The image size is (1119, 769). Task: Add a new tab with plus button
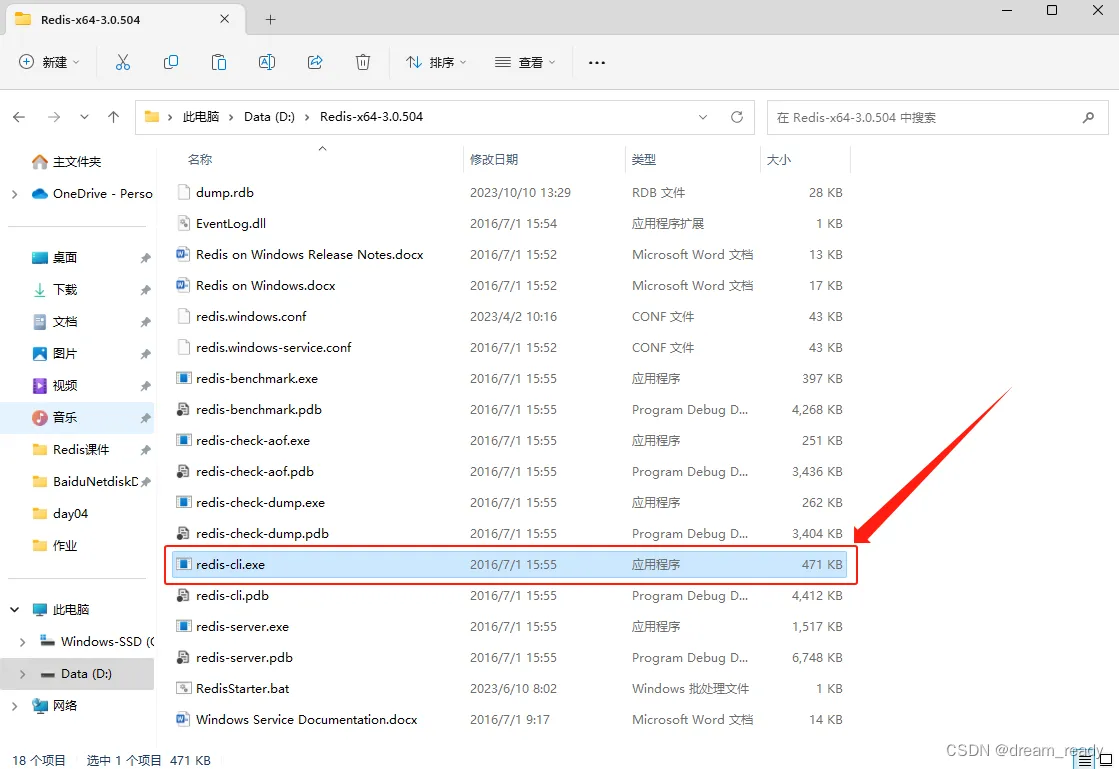270,20
